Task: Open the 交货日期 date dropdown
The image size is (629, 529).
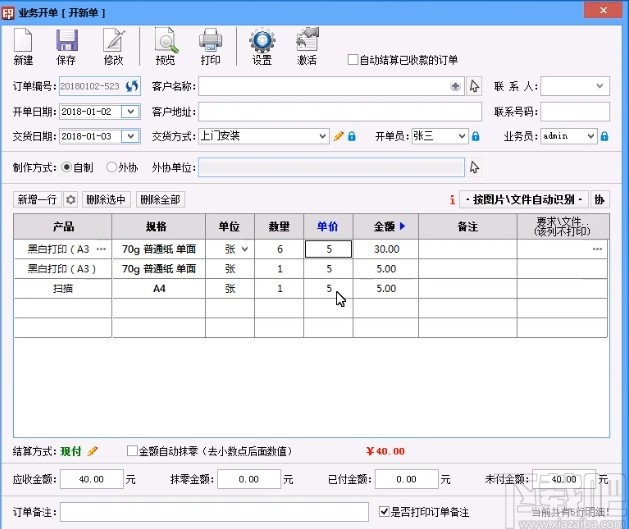Action: point(130,136)
